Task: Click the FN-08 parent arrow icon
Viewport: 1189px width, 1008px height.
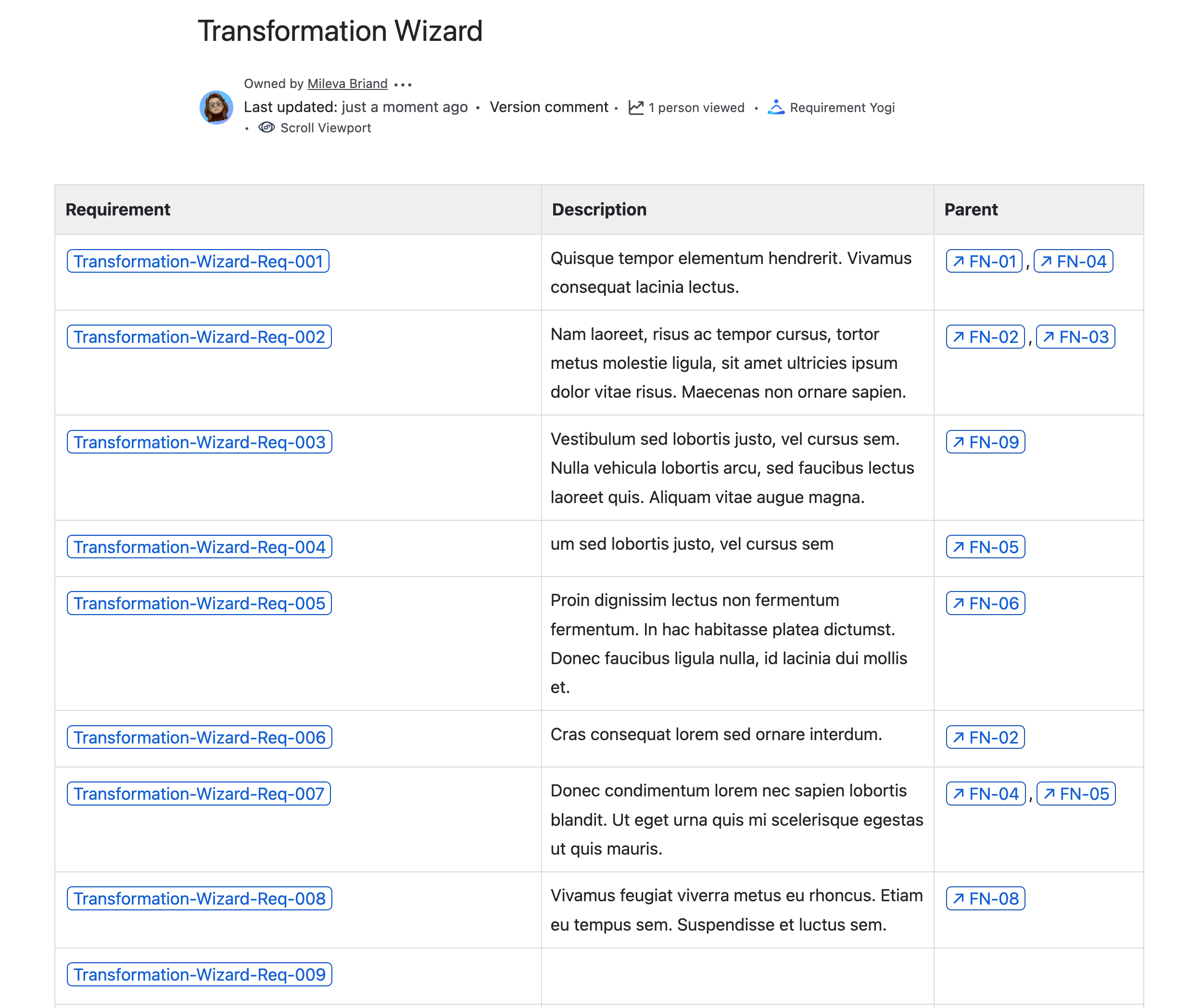Action: [x=958, y=898]
